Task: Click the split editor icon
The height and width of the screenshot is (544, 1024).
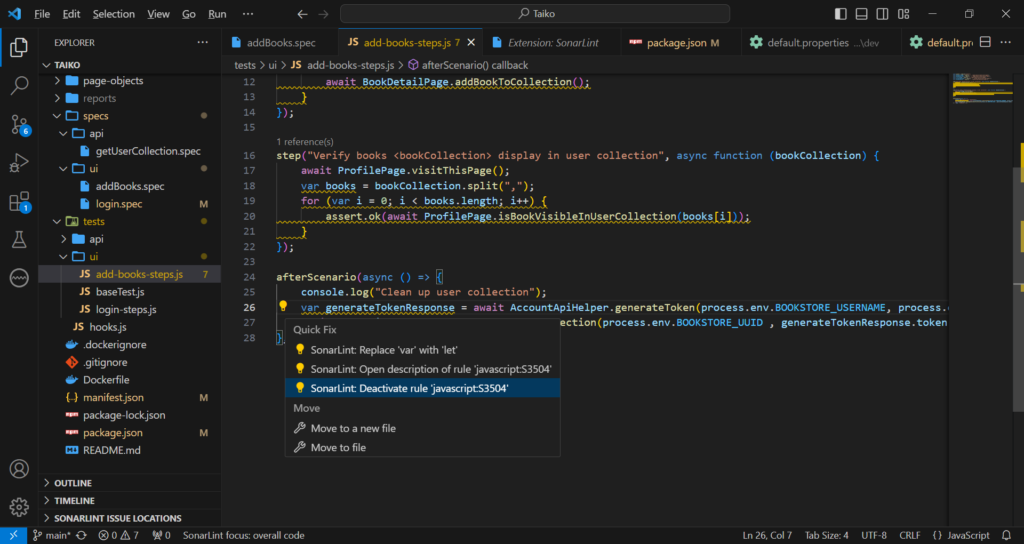Action: (x=986, y=43)
